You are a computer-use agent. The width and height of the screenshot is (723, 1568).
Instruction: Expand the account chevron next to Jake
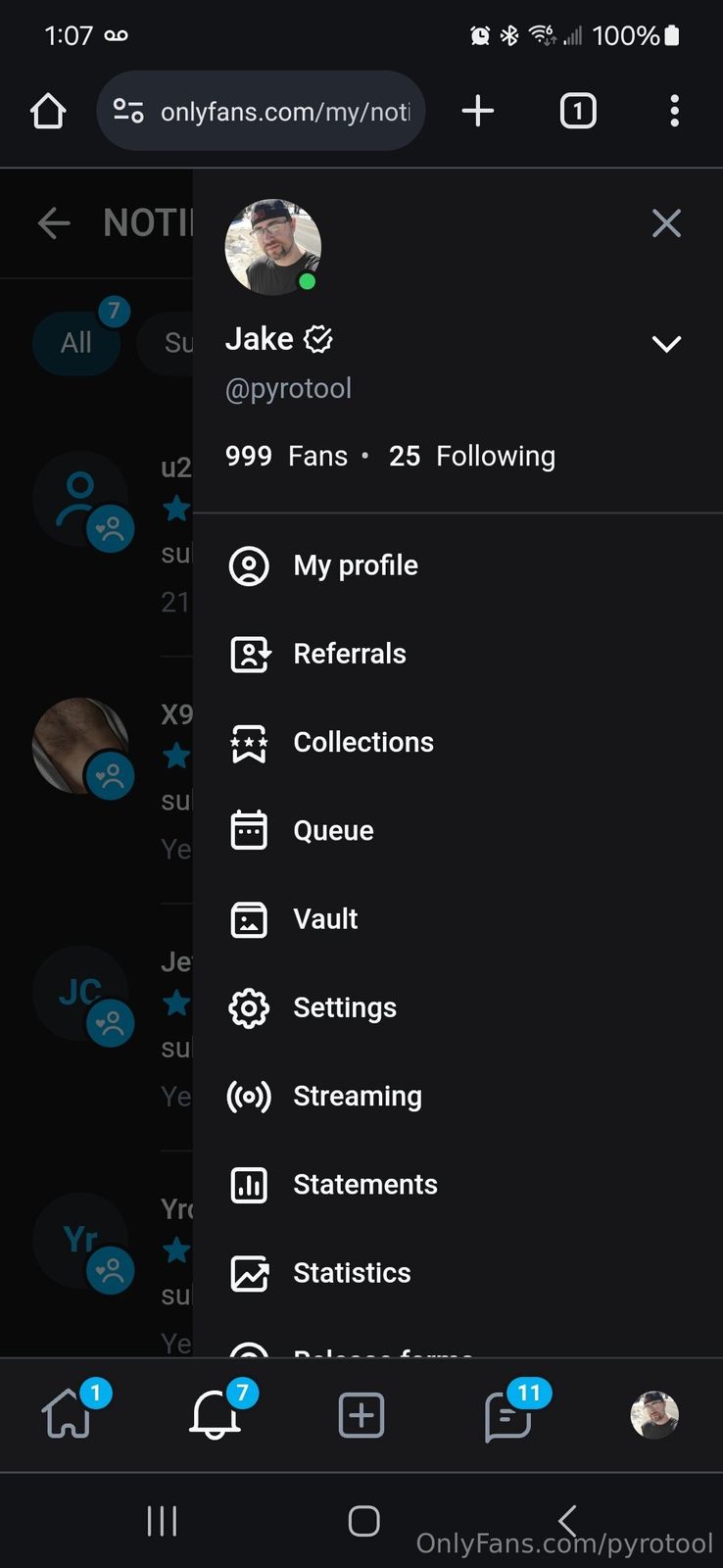click(x=666, y=344)
